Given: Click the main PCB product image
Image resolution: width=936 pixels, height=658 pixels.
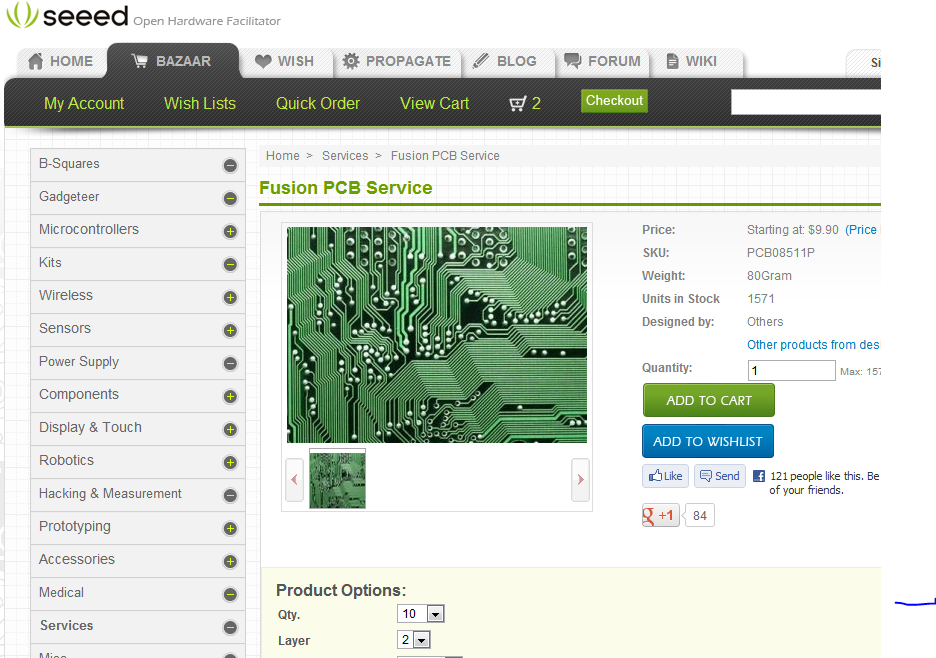Looking at the screenshot, I should pyautogui.click(x=437, y=335).
